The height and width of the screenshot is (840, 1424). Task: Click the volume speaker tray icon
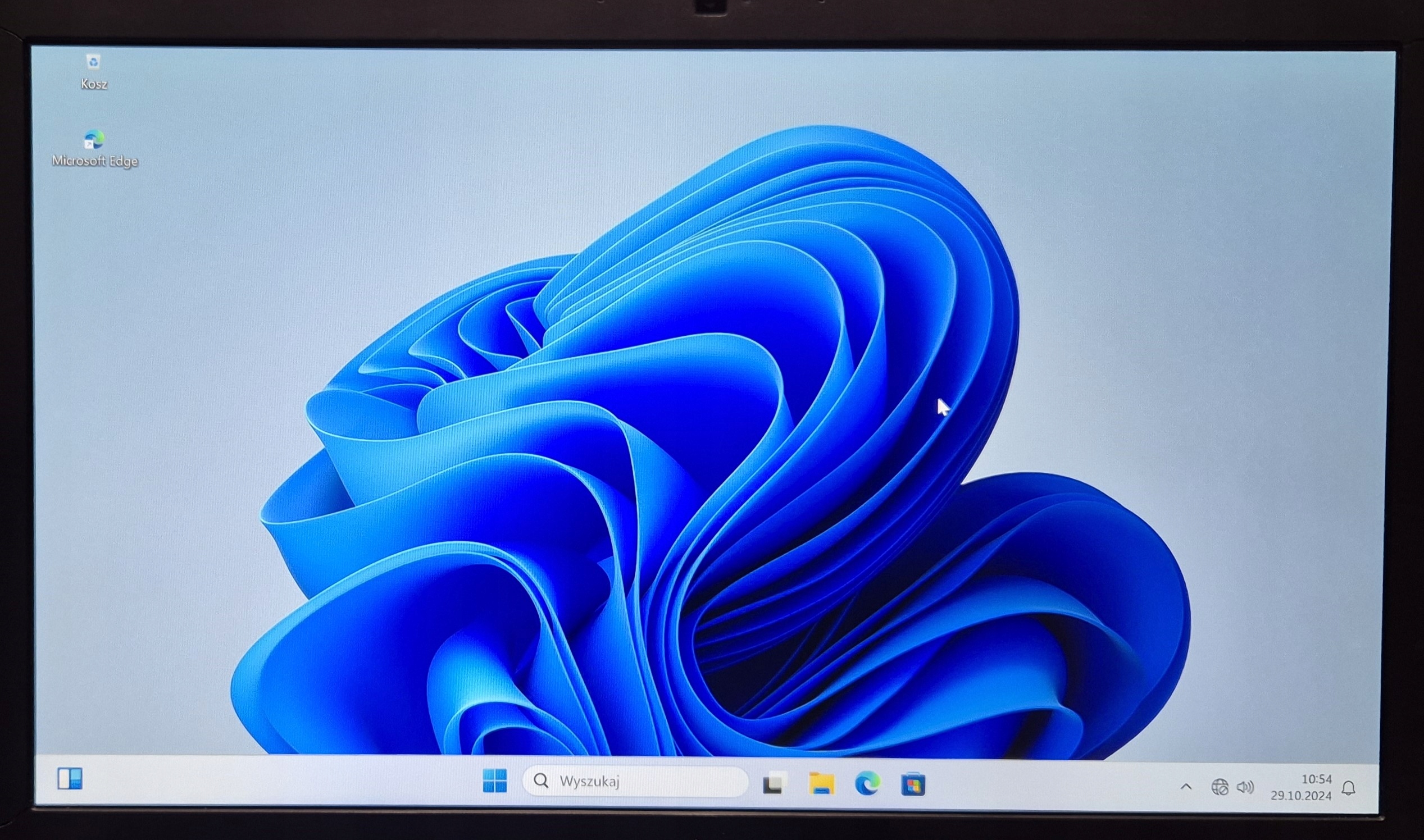(x=1244, y=787)
